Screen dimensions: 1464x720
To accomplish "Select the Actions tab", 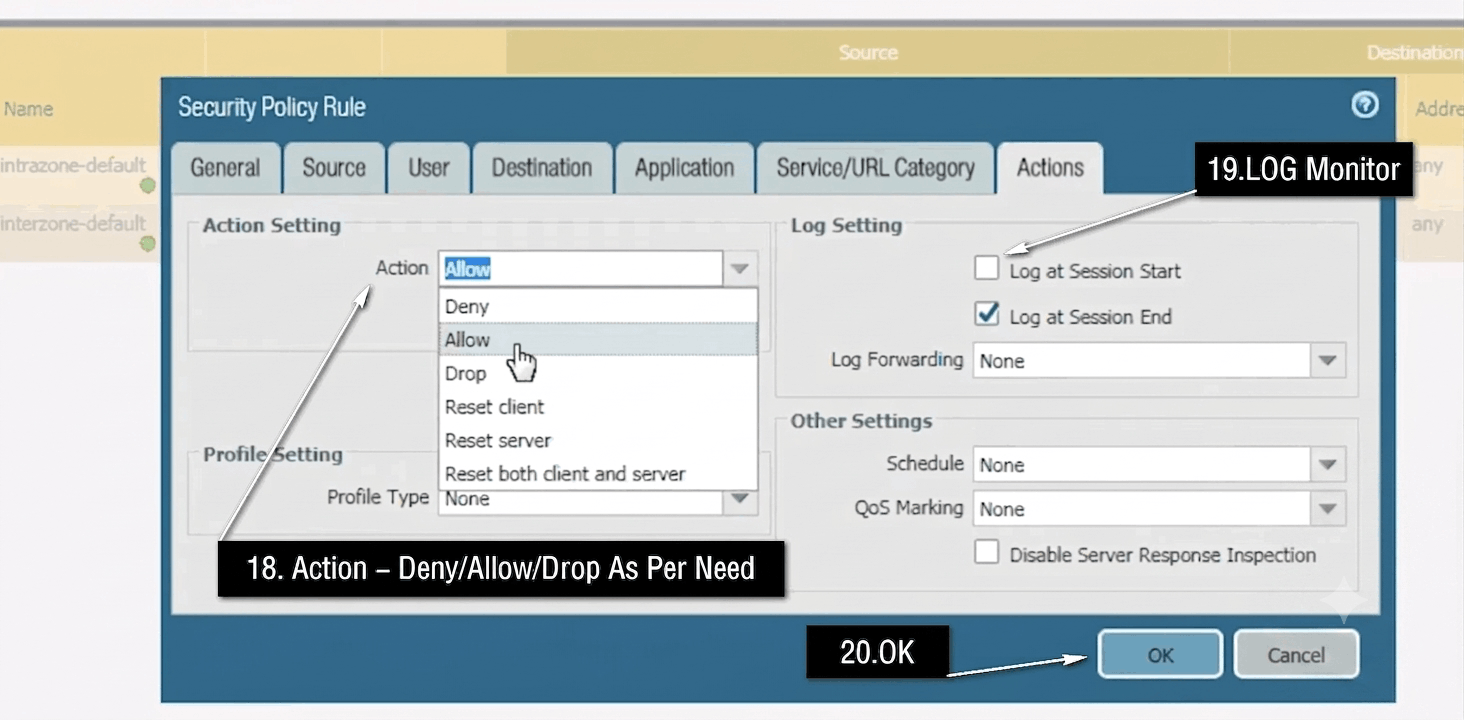I will pos(1050,168).
